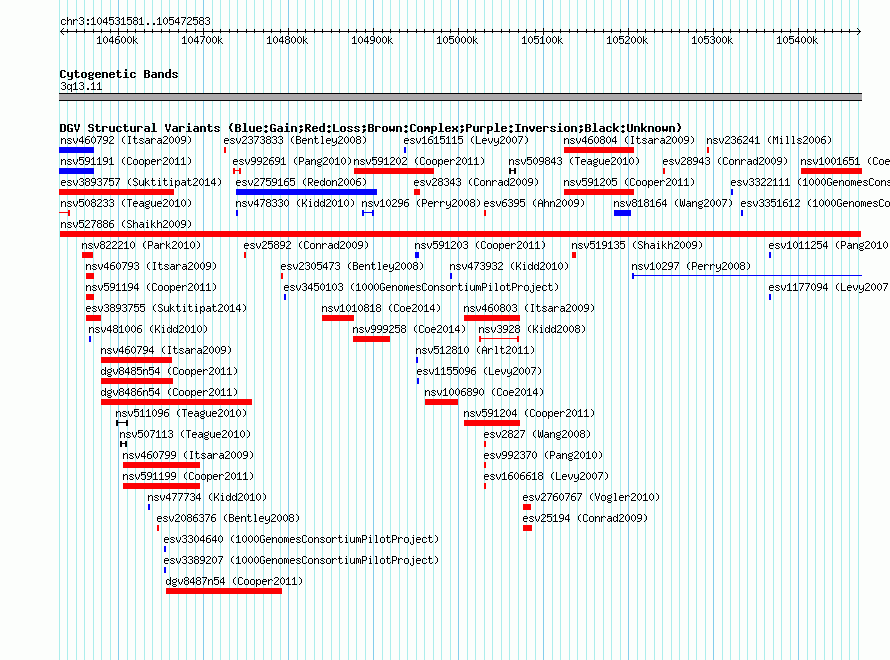
Task: Click the nsv508233 (Teague2010) label
Action: (x=125, y=203)
